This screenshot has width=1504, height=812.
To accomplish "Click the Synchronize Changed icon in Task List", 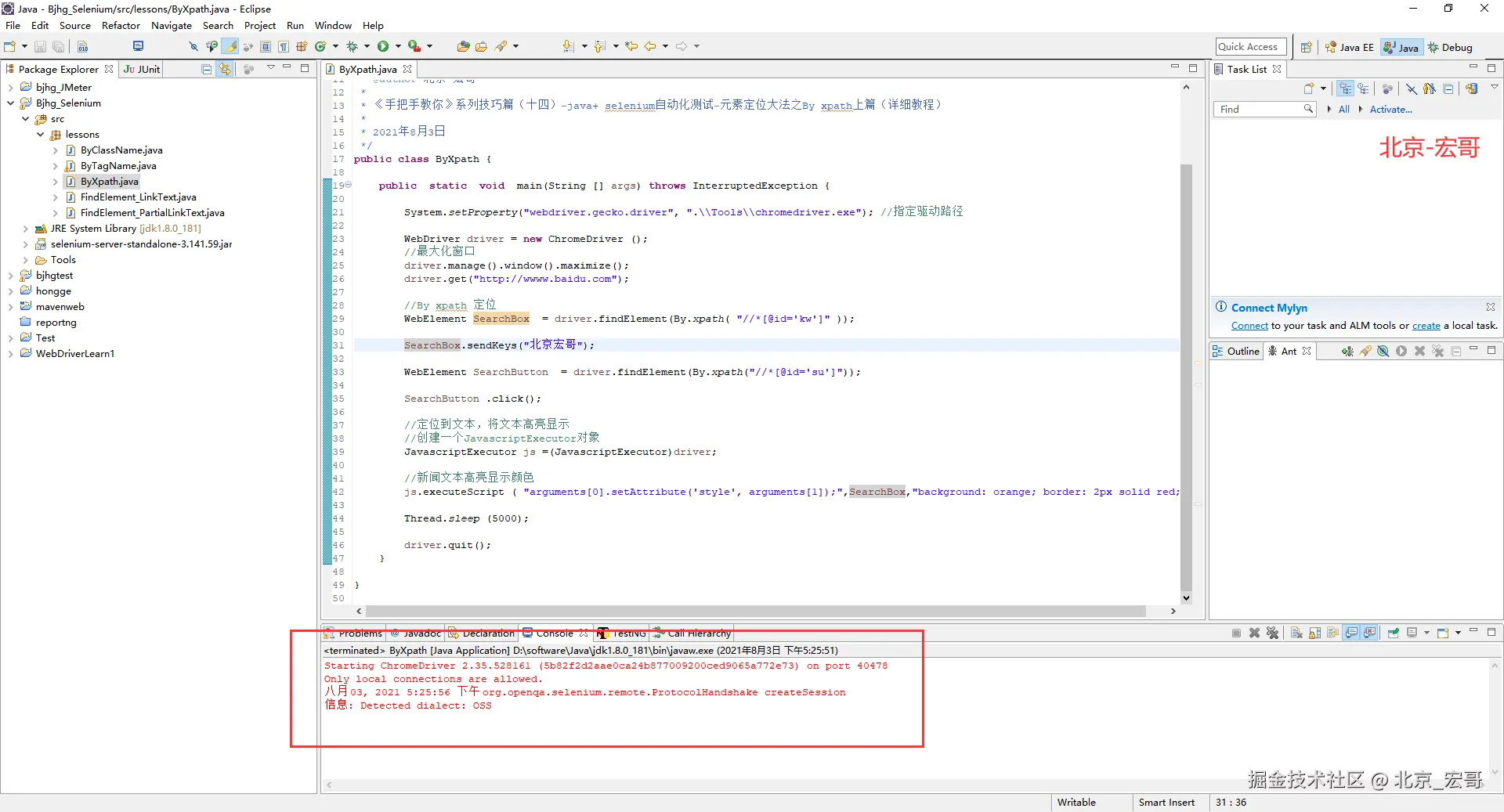I will 1472,88.
